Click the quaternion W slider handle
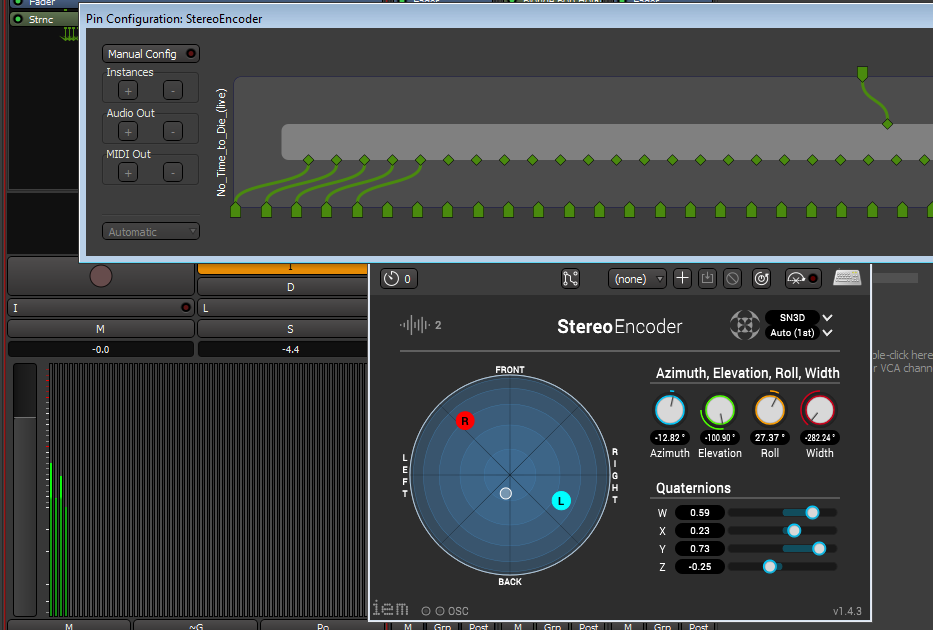 tap(812, 512)
